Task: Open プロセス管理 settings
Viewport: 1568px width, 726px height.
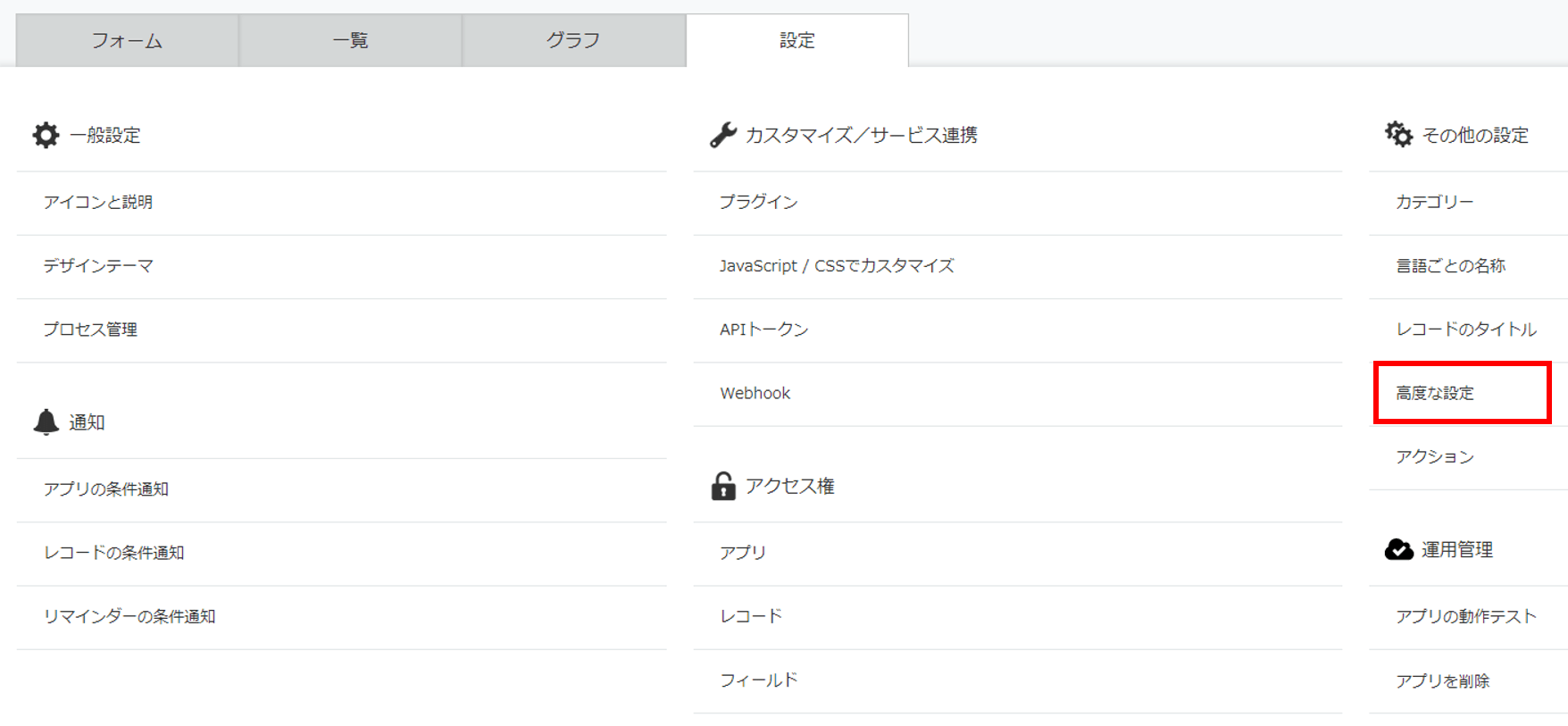Action: click(90, 330)
